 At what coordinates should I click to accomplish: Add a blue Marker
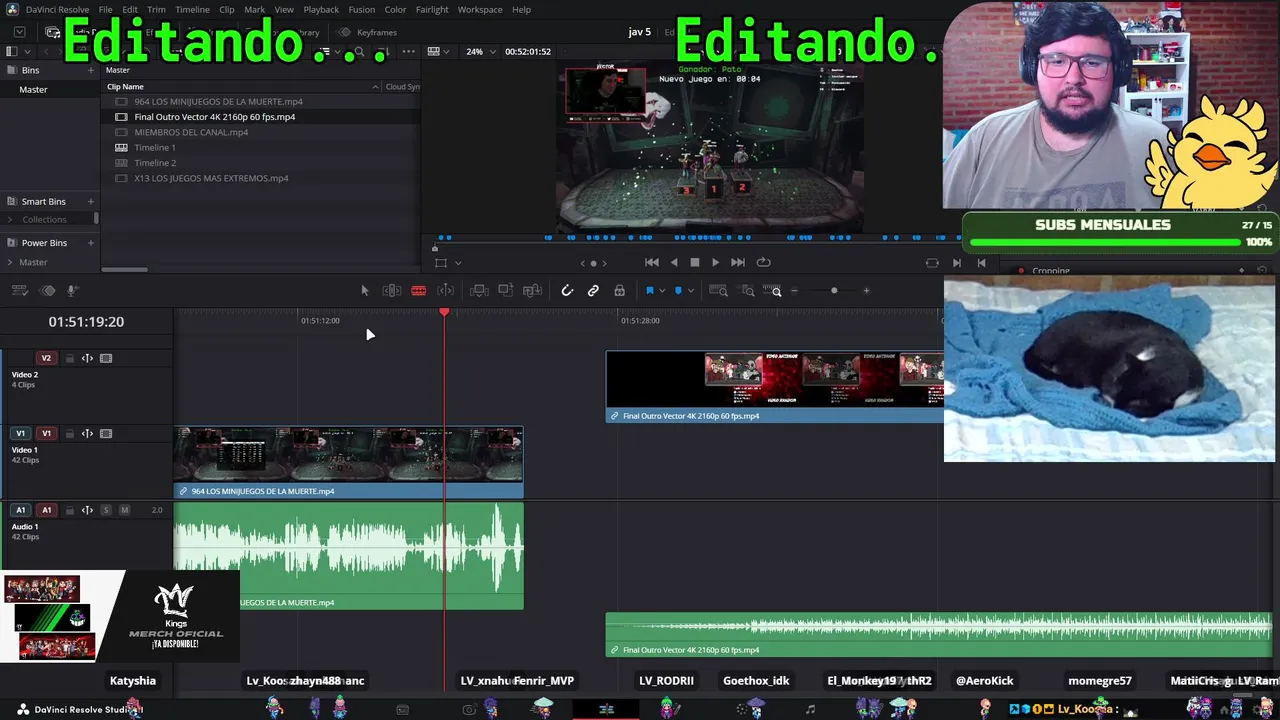pyautogui.click(x=678, y=291)
